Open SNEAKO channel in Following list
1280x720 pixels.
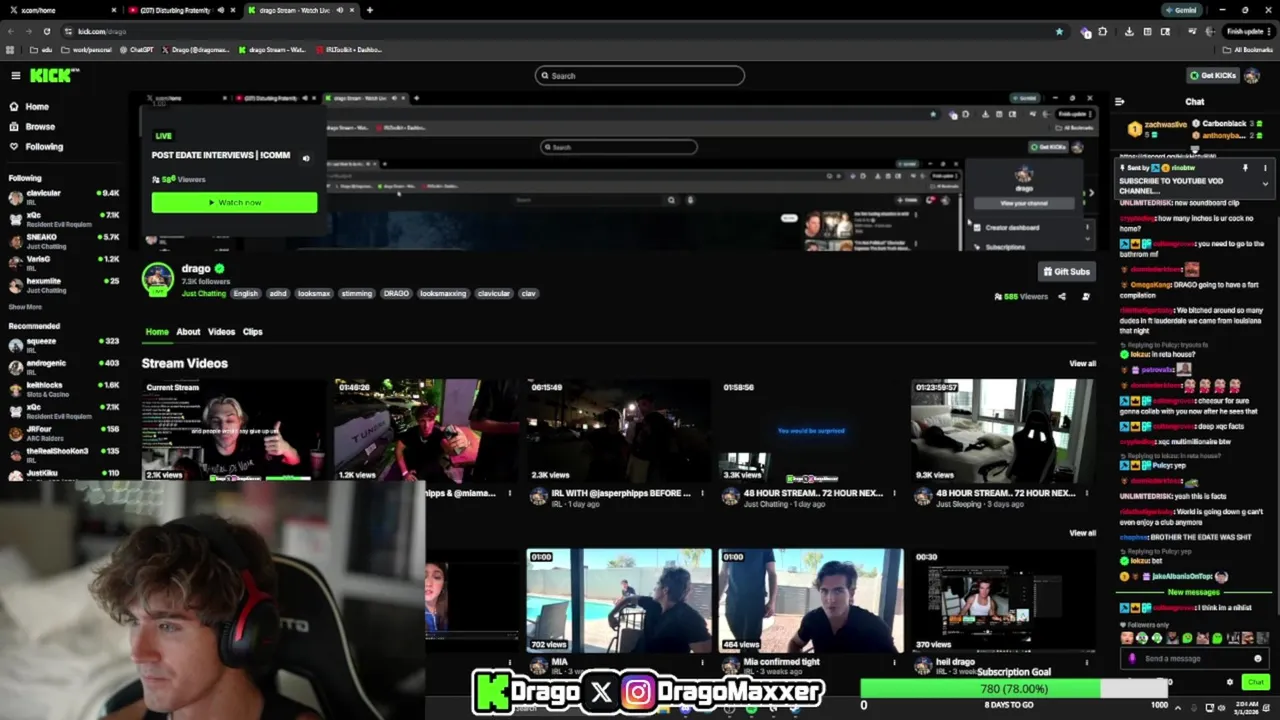tap(63, 241)
